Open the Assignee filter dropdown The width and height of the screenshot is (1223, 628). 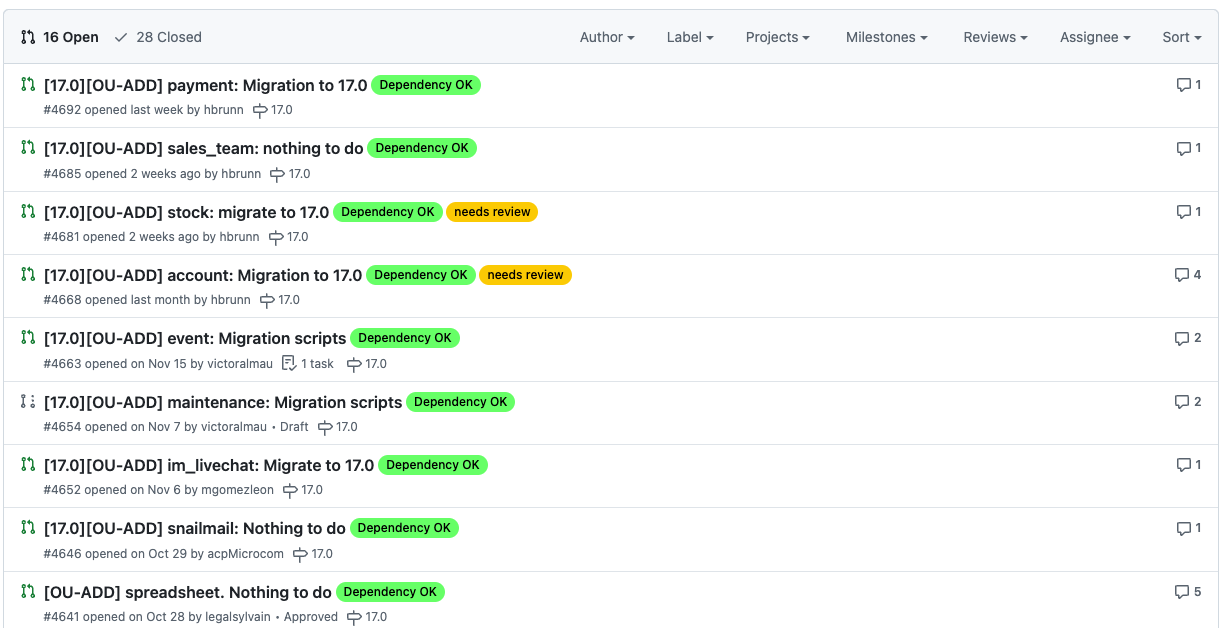pyautogui.click(x=1095, y=37)
